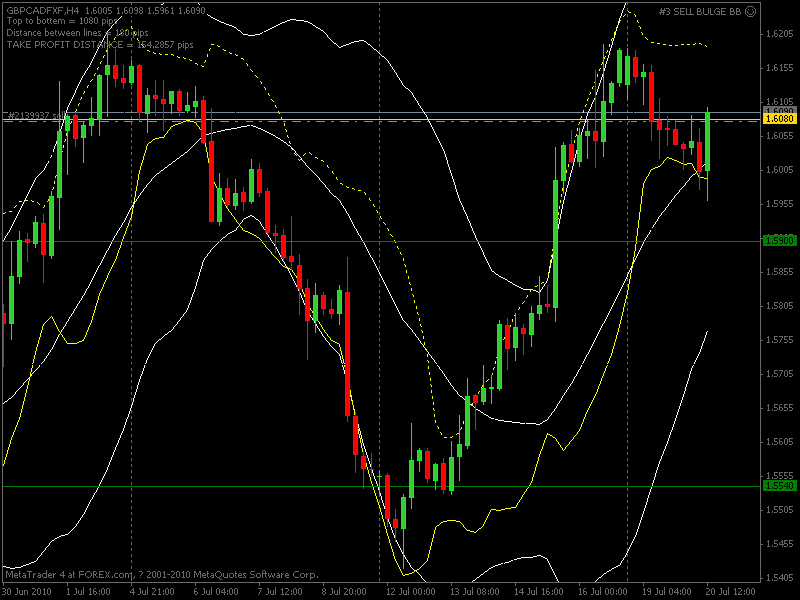Click the '12 Jul 00:00' time axis label

411,592
